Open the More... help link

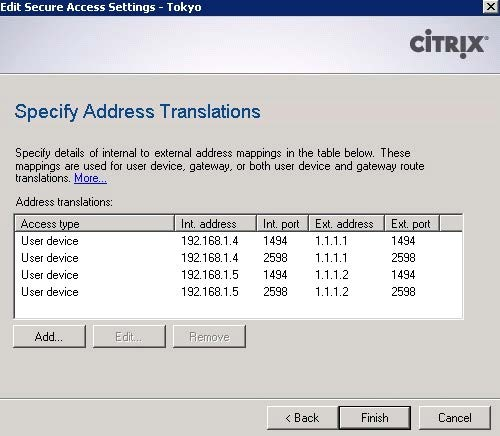pos(90,178)
